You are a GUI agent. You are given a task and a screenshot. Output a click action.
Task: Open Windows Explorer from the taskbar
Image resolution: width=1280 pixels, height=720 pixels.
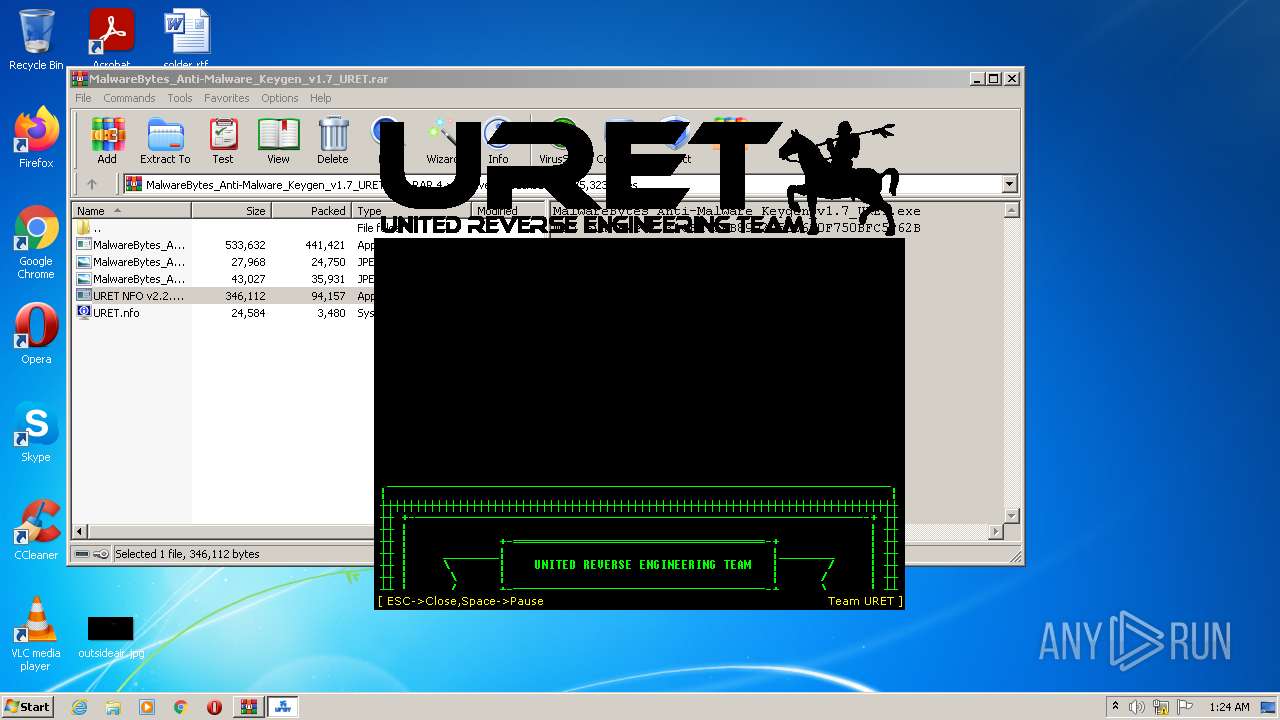[x=113, y=707]
